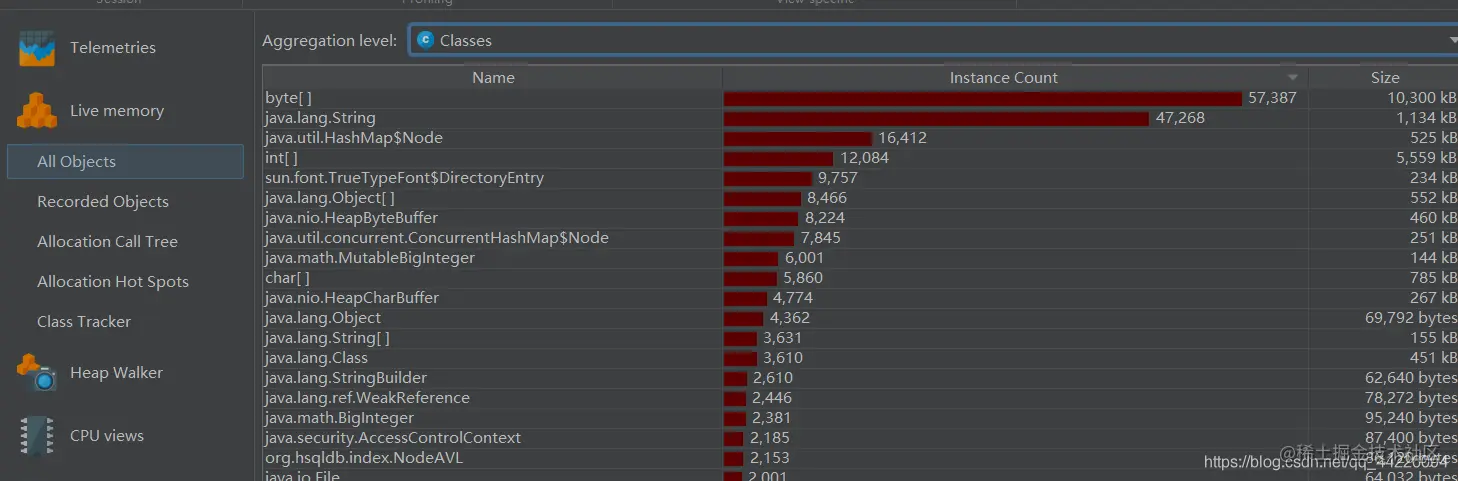1458x481 pixels.
Task: Select the java.nio.HeapByteBuffer row
Action: 860,218
